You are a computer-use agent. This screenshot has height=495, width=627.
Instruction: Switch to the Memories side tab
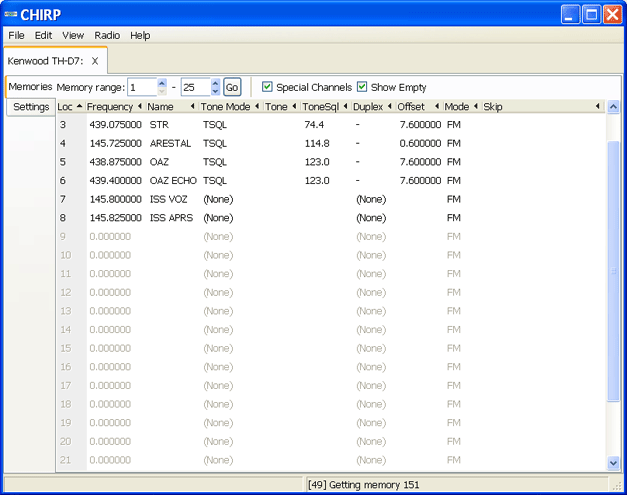30,87
